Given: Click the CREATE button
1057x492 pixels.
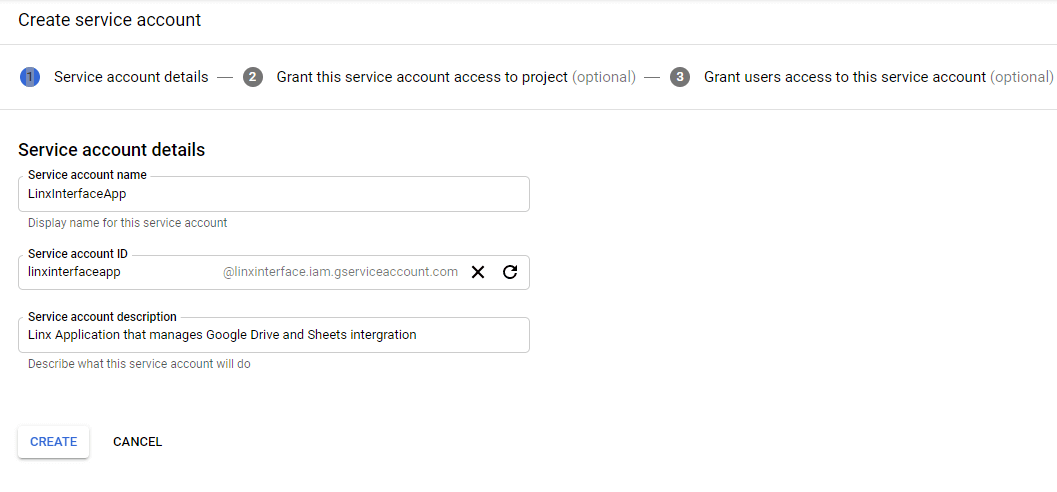Looking at the screenshot, I should tap(53, 442).
